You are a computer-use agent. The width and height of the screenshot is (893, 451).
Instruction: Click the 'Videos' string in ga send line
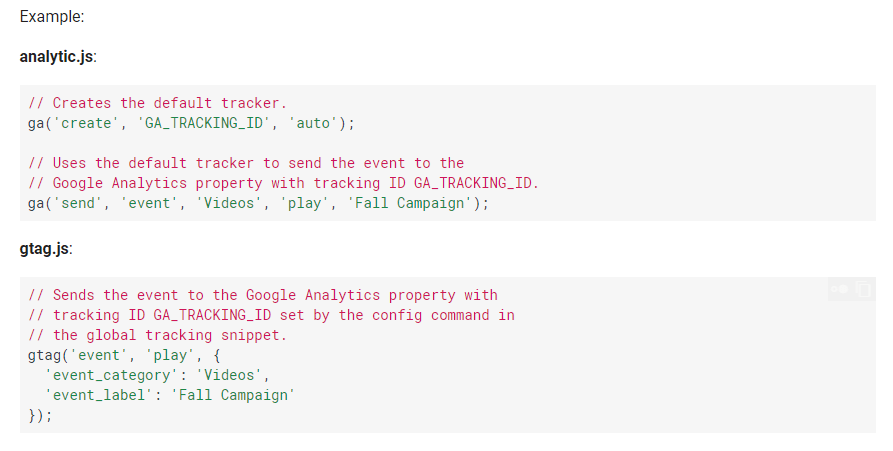(229, 203)
